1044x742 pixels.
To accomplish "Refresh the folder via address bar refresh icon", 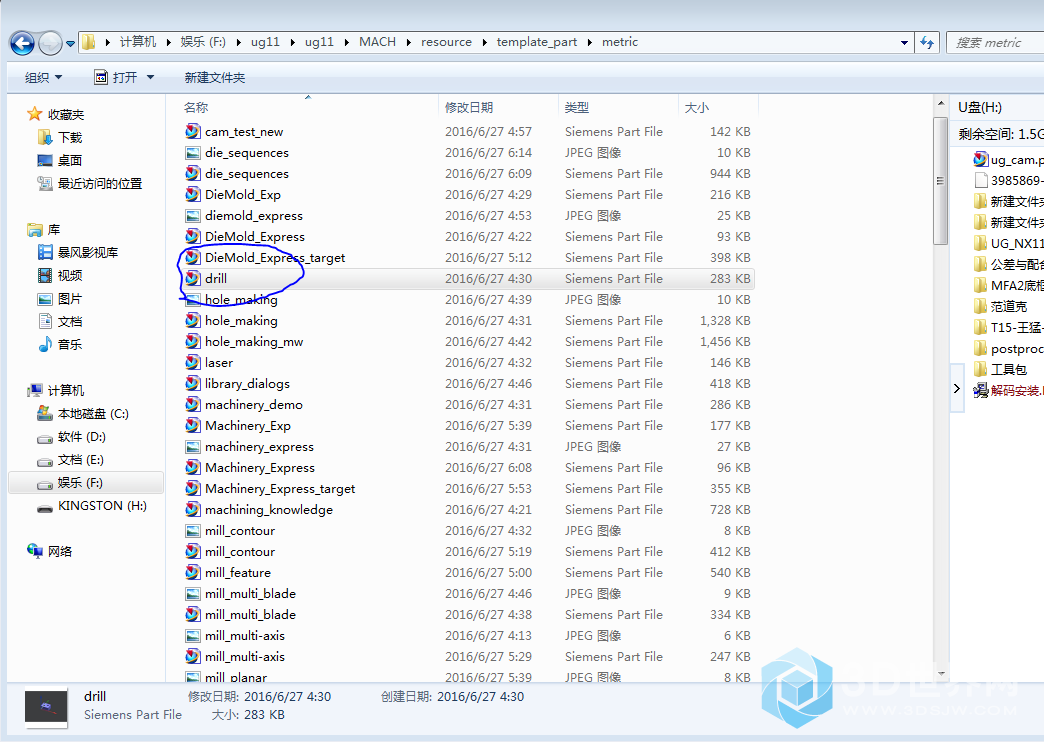I will click(927, 43).
